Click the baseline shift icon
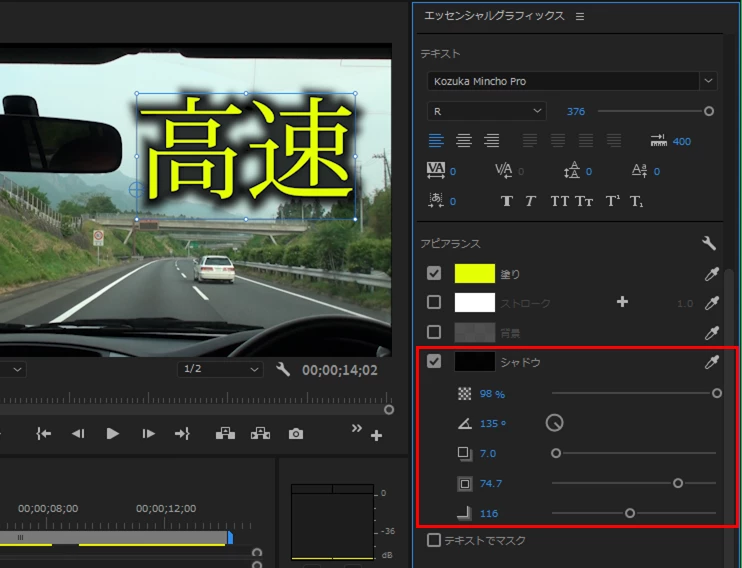 639,170
